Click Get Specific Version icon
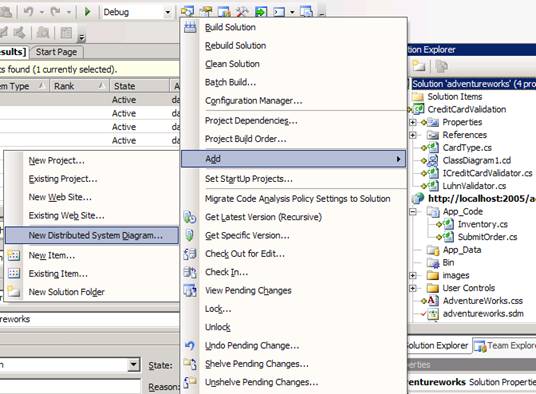Viewport: 536px width, 394px height. pos(190,235)
